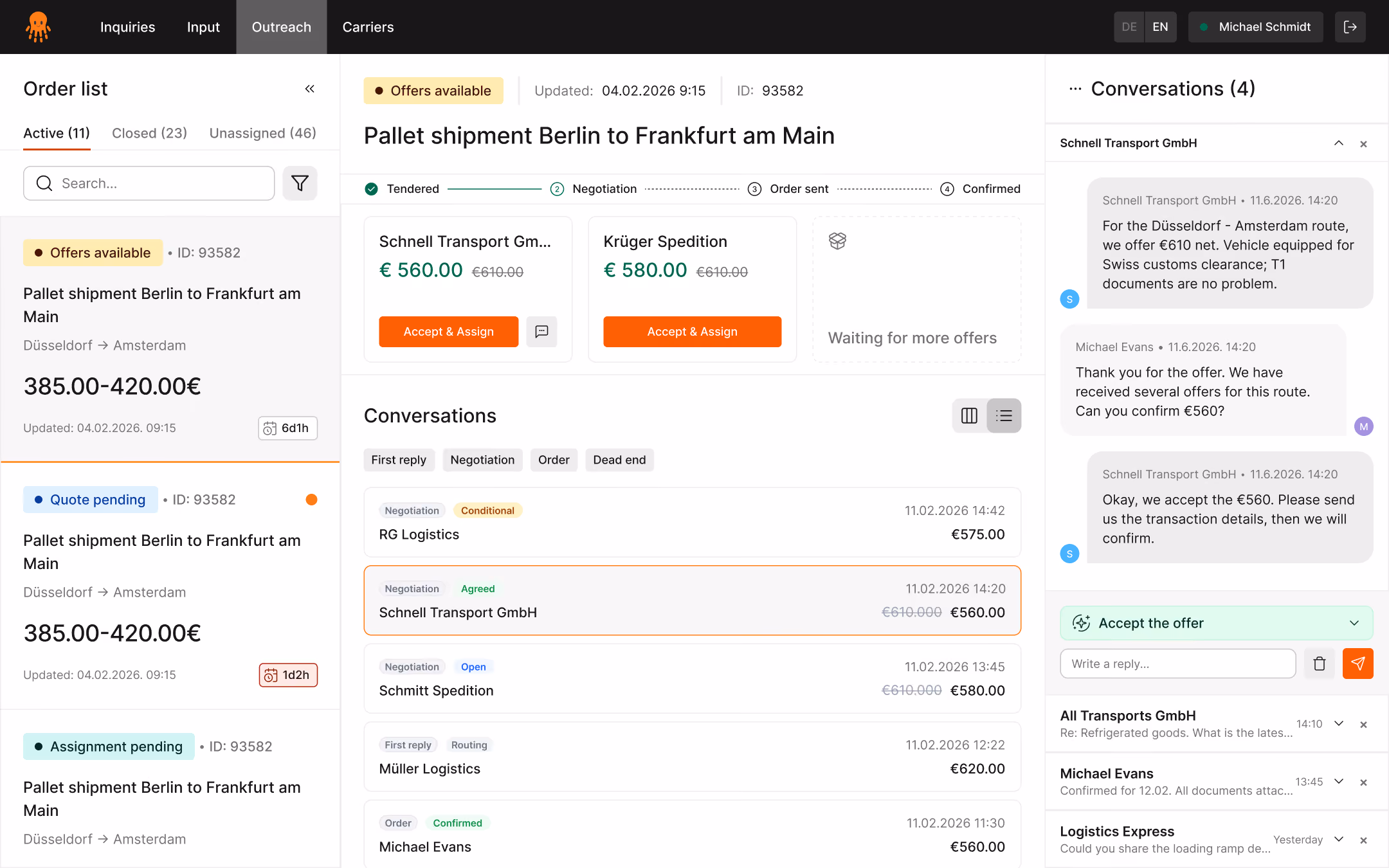
Task: Click the Tendered step checkmark
Action: tap(371, 189)
